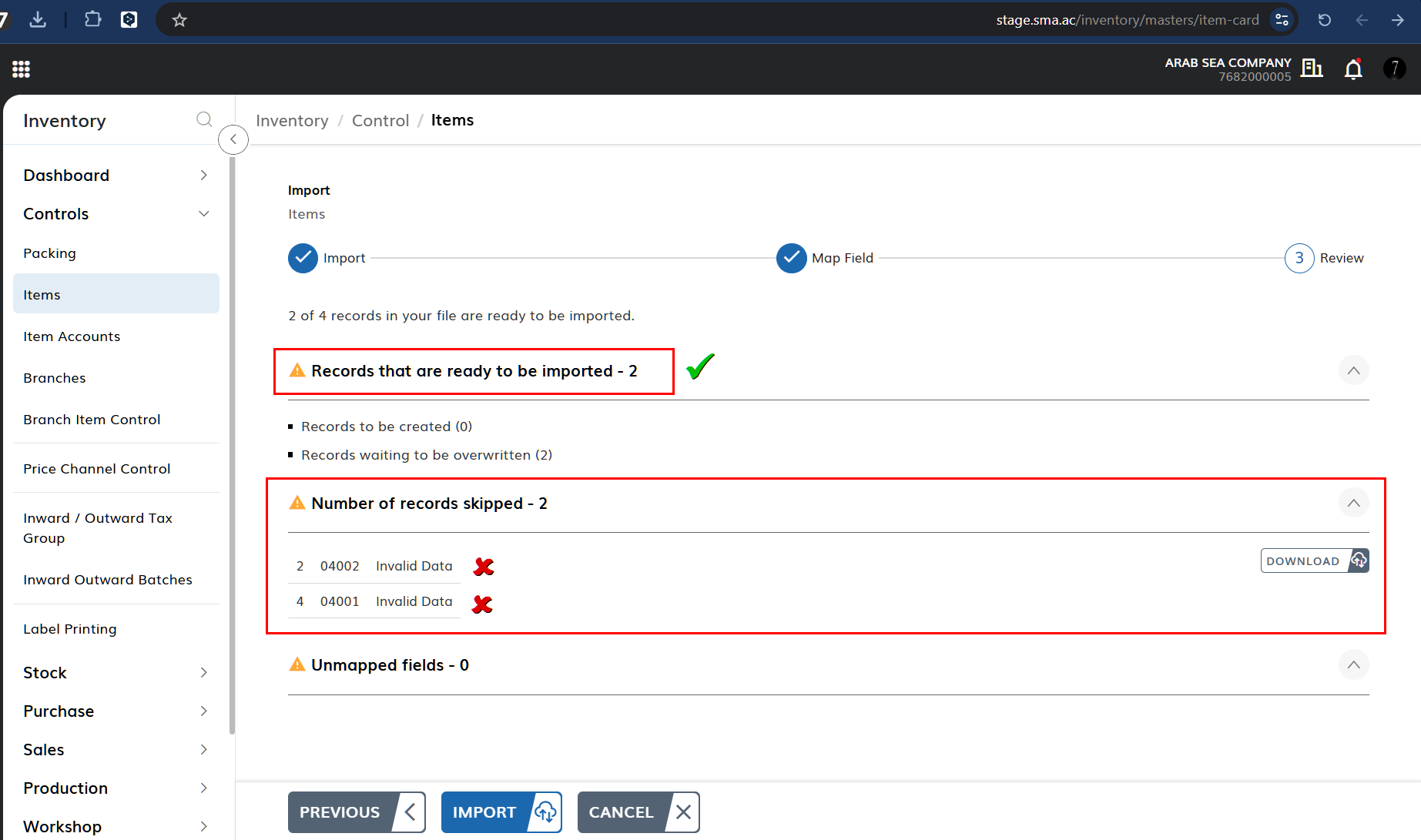This screenshot has height=840, width=1421.
Task: Collapse the Records ready to be imported section
Action: point(1353,370)
